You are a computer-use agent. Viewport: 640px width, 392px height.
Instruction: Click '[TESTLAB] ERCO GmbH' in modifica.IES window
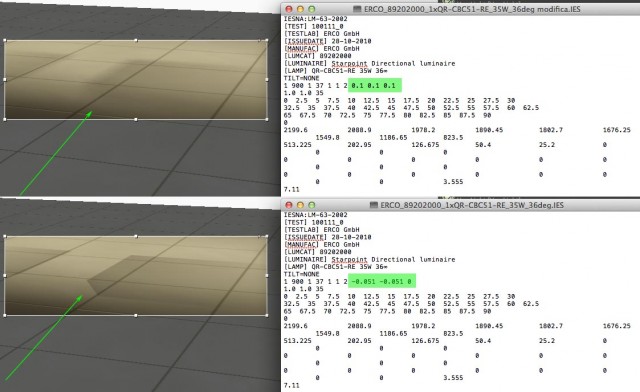(x=322, y=33)
